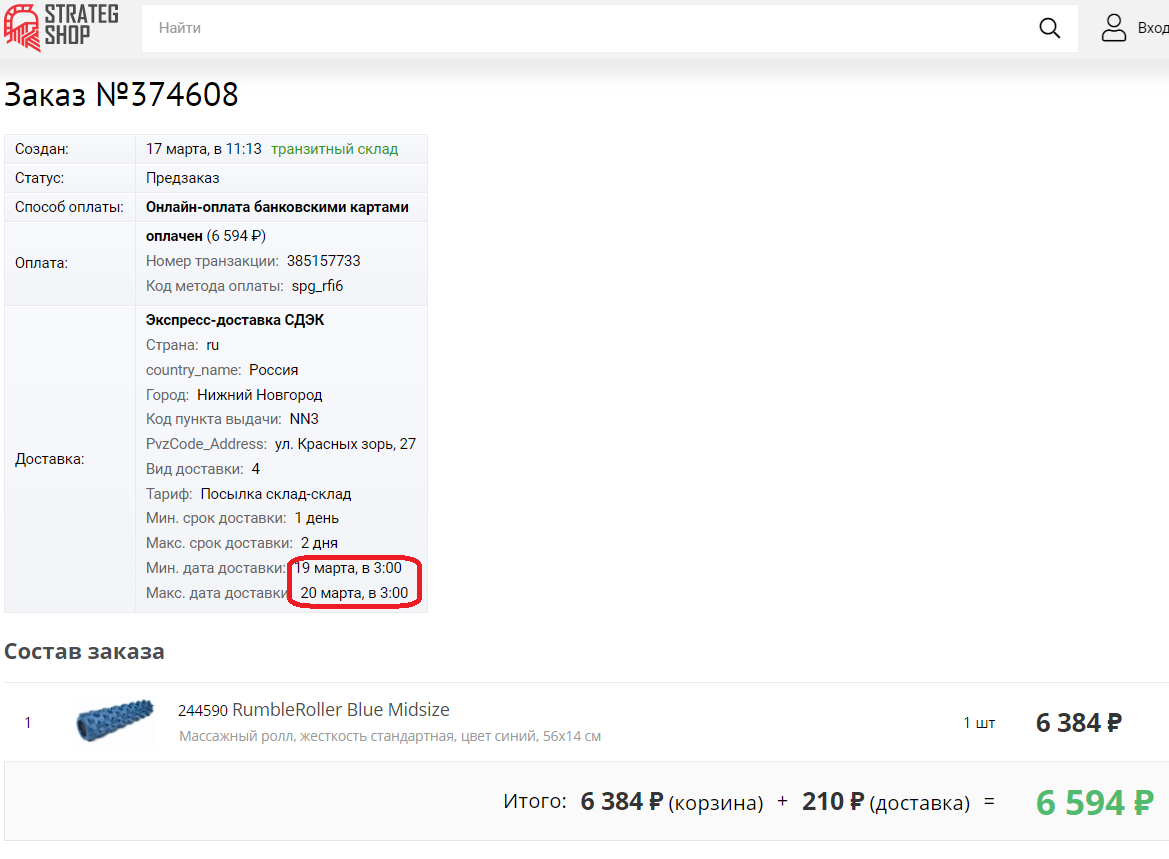The height and width of the screenshot is (859, 1169).
Task: Select max delivery date 20 марта, в 3:00
Action: (x=354, y=593)
